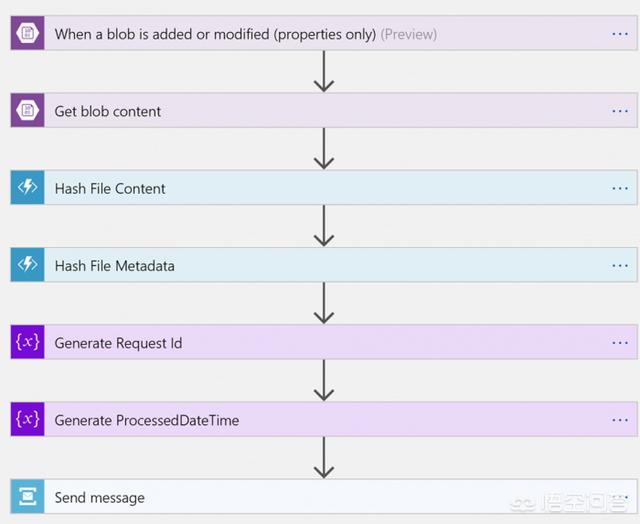Viewport: 640px width, 524px height.
Task: Open ellipsis menu for Hash File Metadata
Action: click(620, 265)
